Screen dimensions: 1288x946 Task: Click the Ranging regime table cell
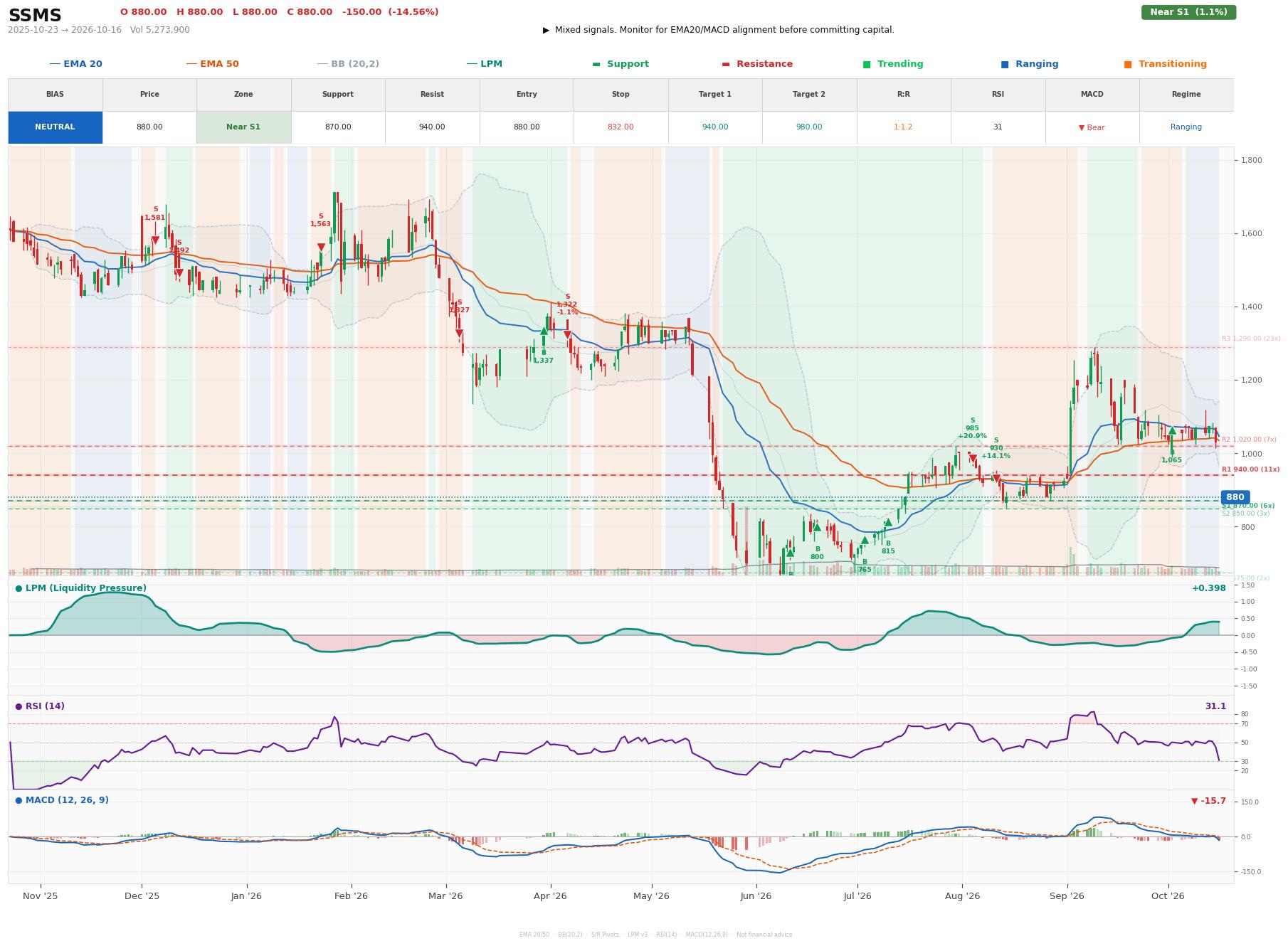tap(1186, 127)
